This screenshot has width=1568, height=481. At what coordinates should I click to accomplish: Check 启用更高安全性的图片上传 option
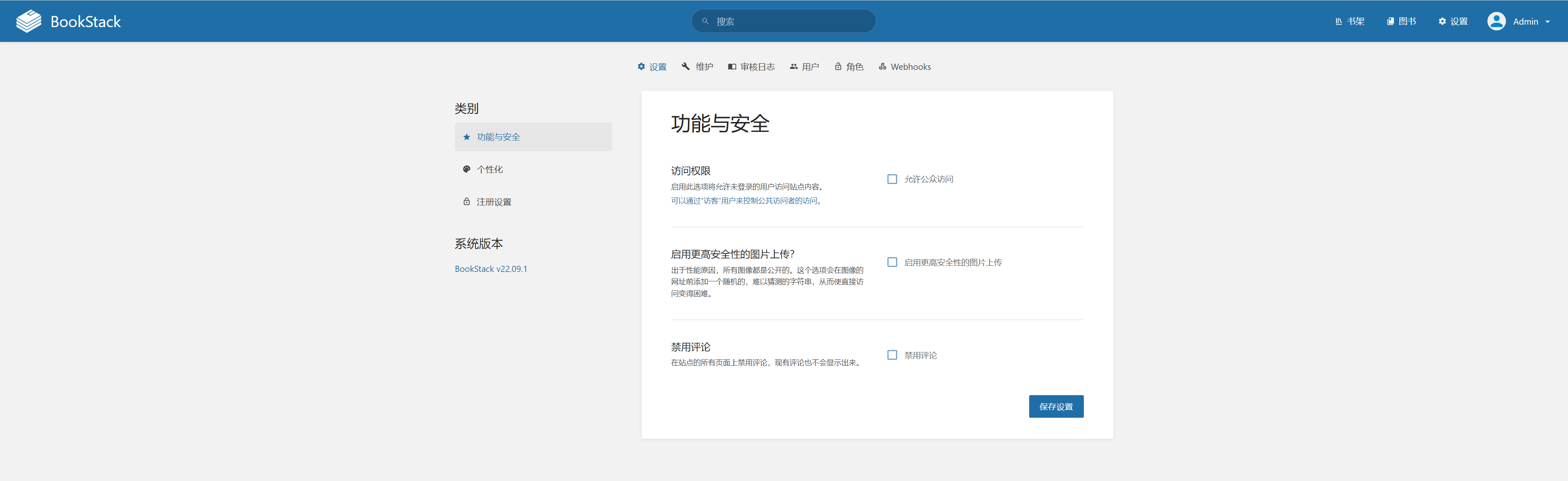pos(892,262)
